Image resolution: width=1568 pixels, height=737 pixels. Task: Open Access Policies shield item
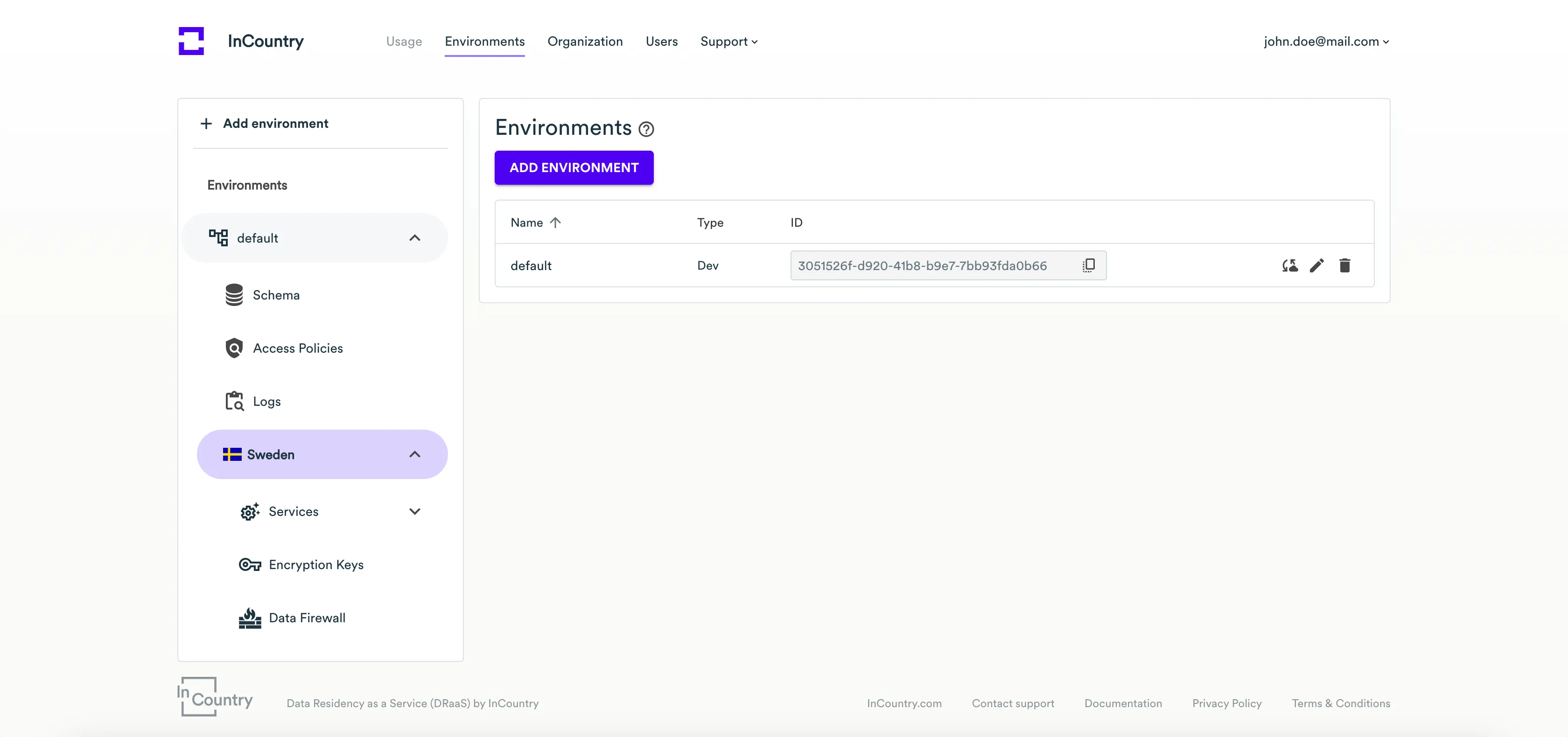[x=297, y=348]
